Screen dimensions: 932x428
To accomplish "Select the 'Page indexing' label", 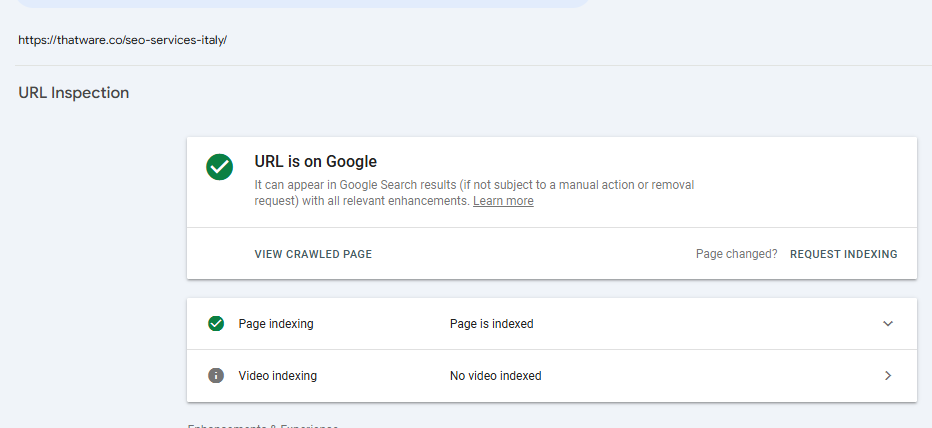I will [276, 324].
